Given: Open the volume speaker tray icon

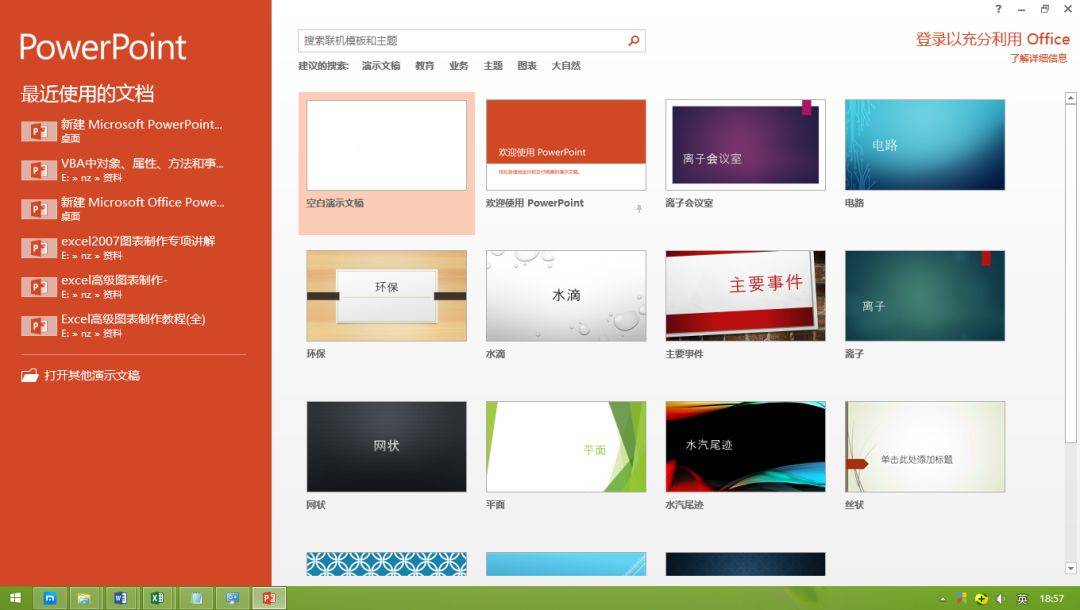Looking at the screenshot, I should (x=1001, y=599).
